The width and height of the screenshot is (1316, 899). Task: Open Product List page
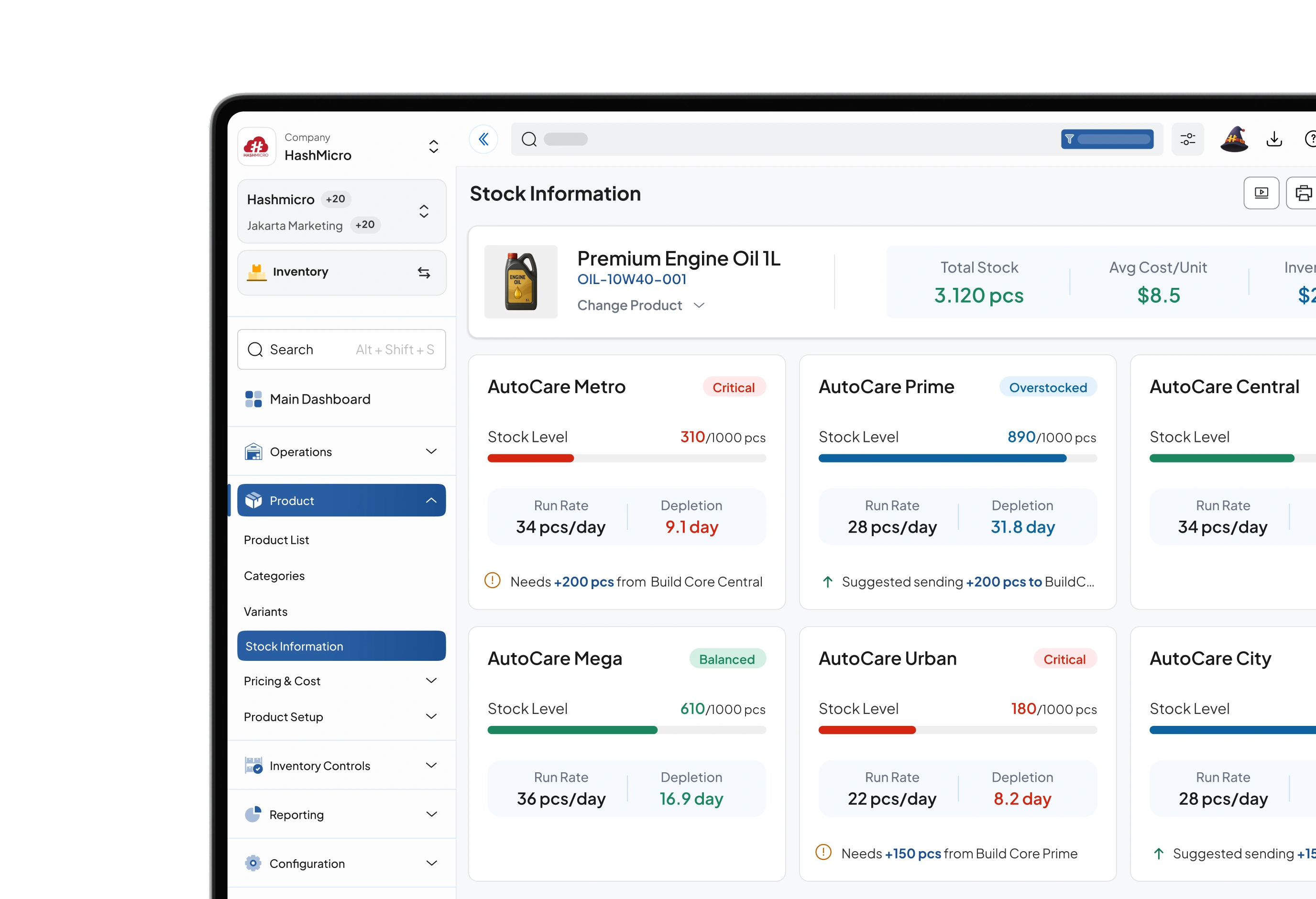point(276,540)
